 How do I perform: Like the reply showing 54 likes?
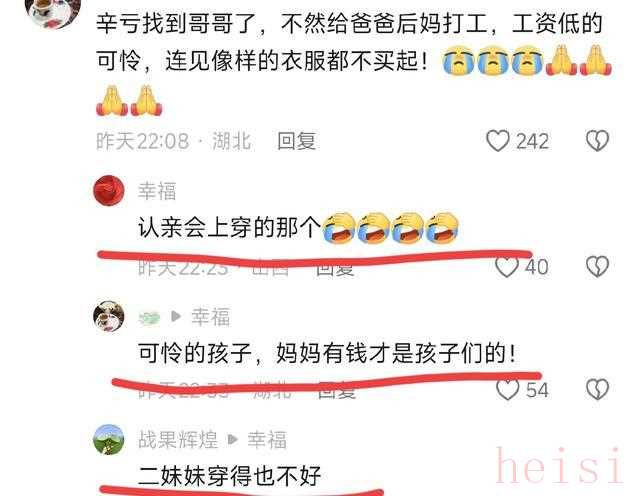click(507, 389)
